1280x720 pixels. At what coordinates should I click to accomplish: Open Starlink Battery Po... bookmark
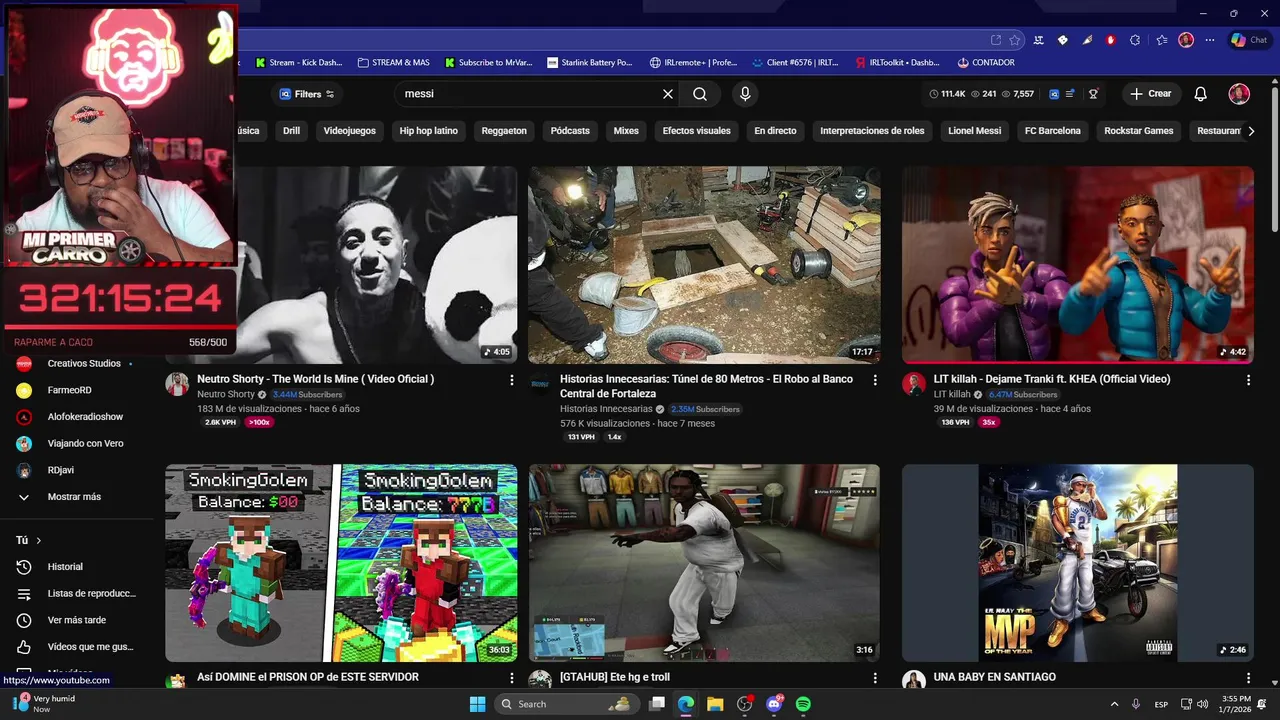click(x=590, y=62)
